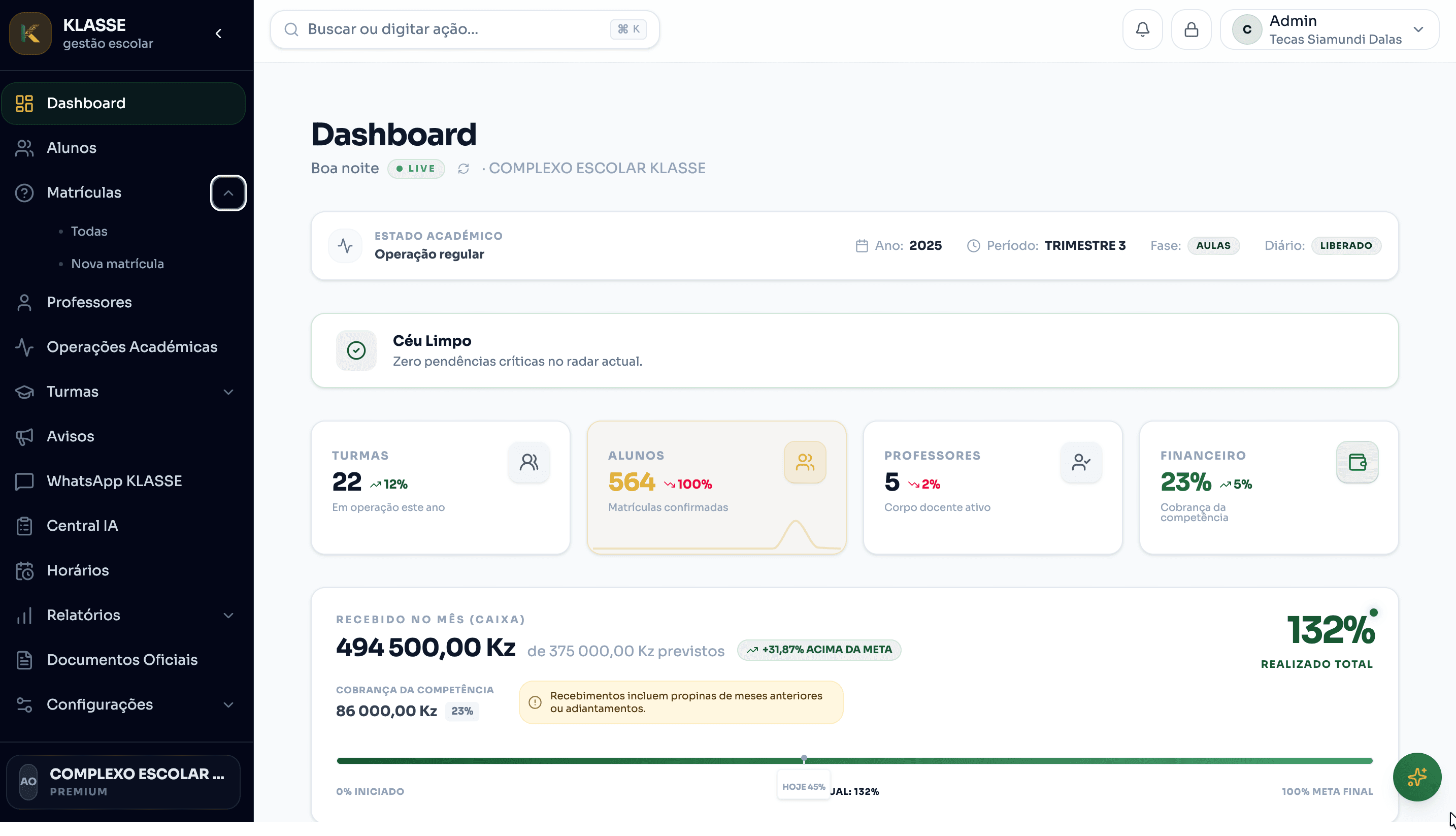The height and width of the screenshot is (836, 1456).
Task: Collapse the Matrículas submenu
Action: tap(228, 193)
